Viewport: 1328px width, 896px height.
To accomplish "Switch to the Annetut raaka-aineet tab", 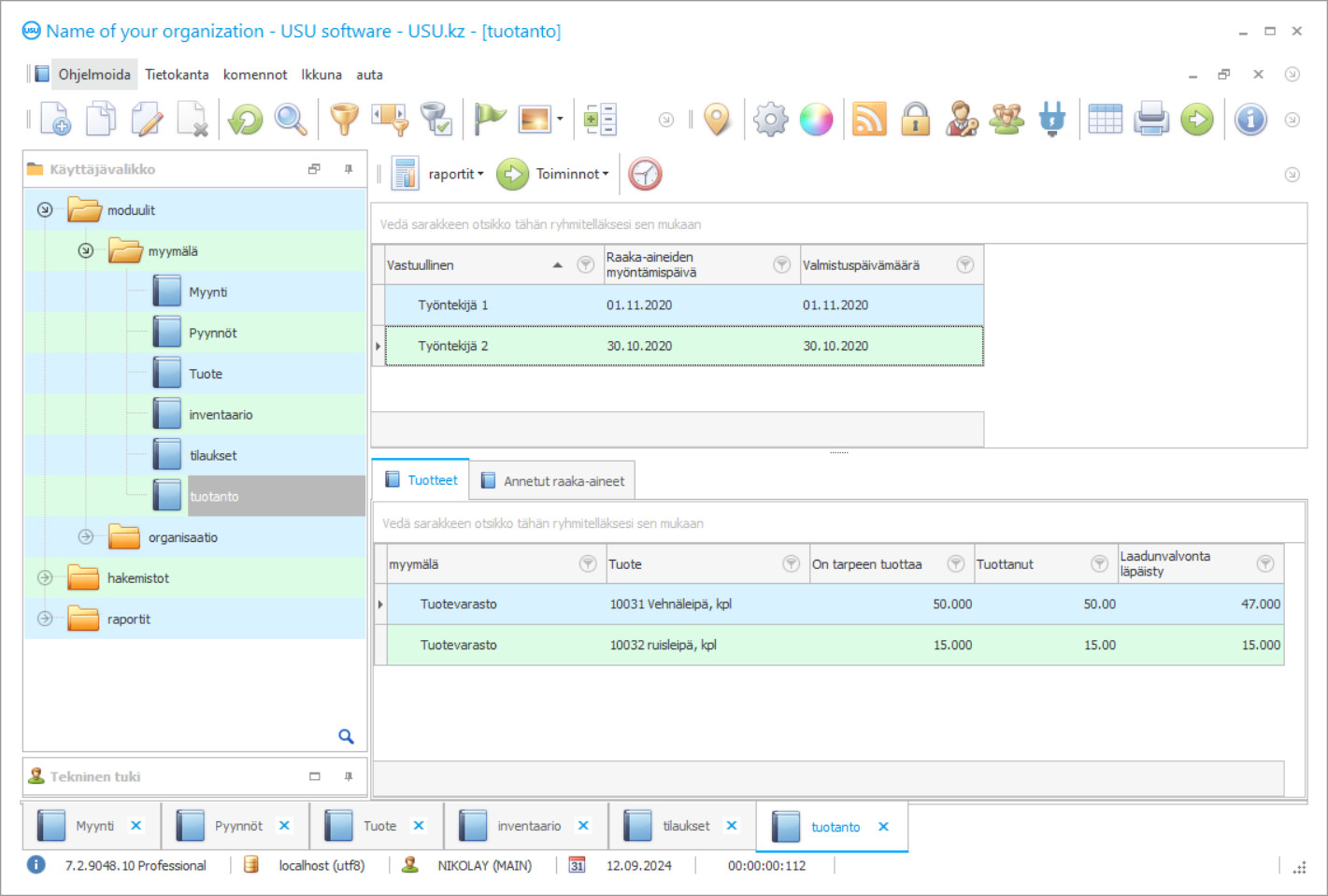I will click(552, 481).
